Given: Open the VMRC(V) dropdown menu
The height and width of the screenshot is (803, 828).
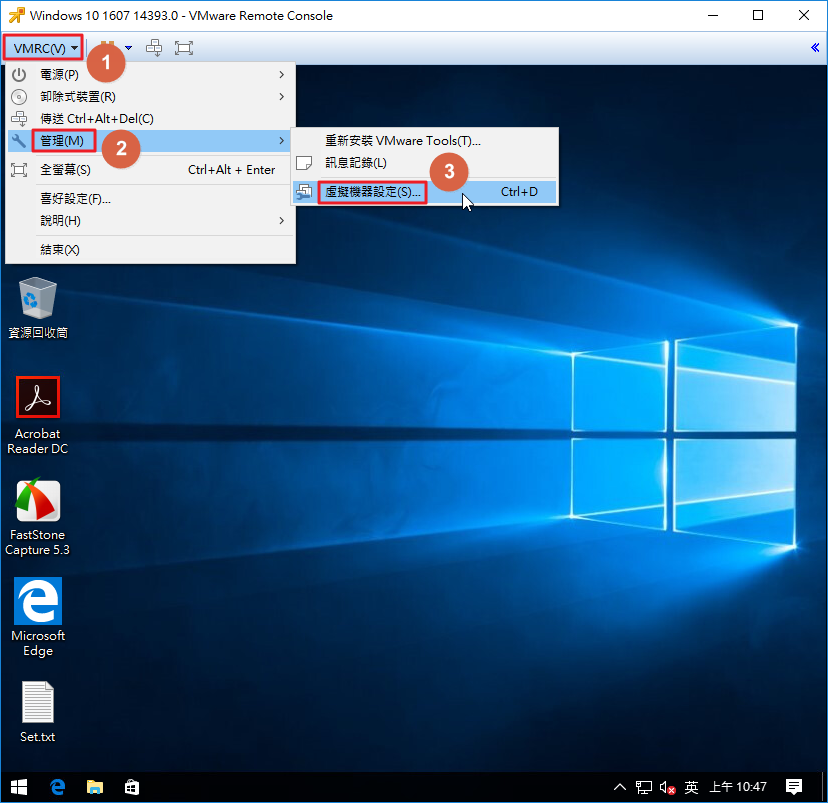Looking at the screenshot, I should (x=43, y=48).
